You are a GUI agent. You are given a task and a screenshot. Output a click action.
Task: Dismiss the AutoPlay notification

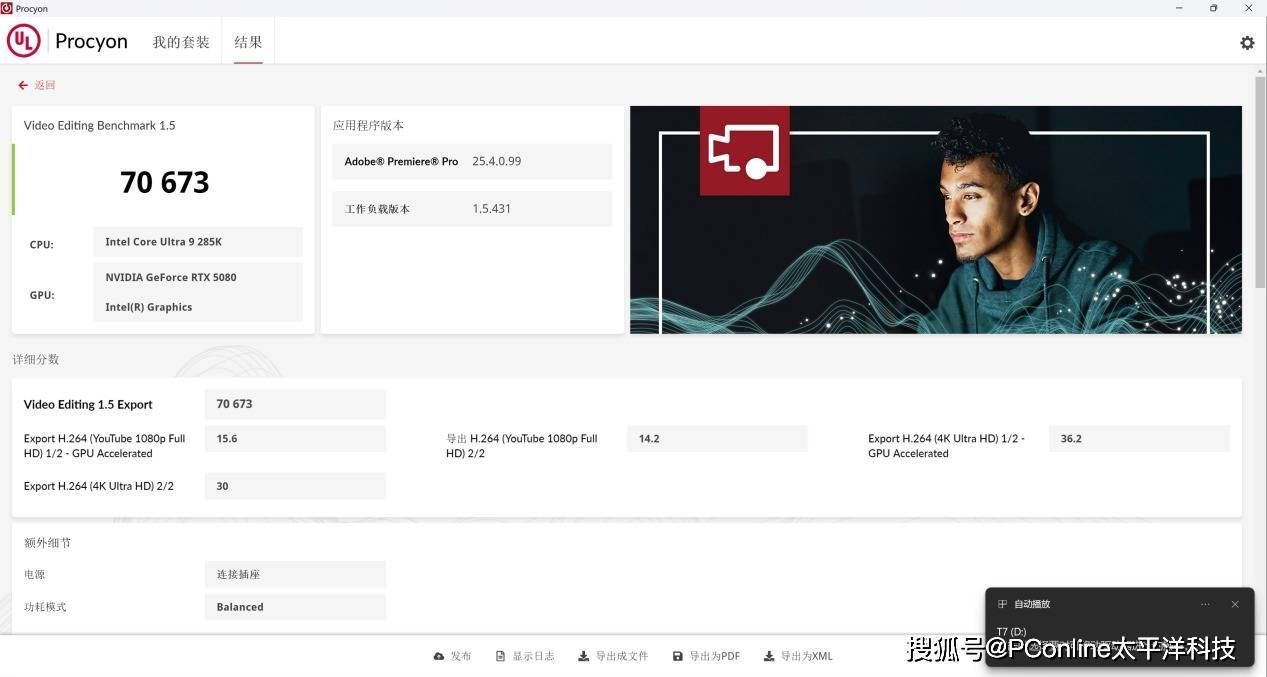pyautogui.click(x=1235, y=604)
